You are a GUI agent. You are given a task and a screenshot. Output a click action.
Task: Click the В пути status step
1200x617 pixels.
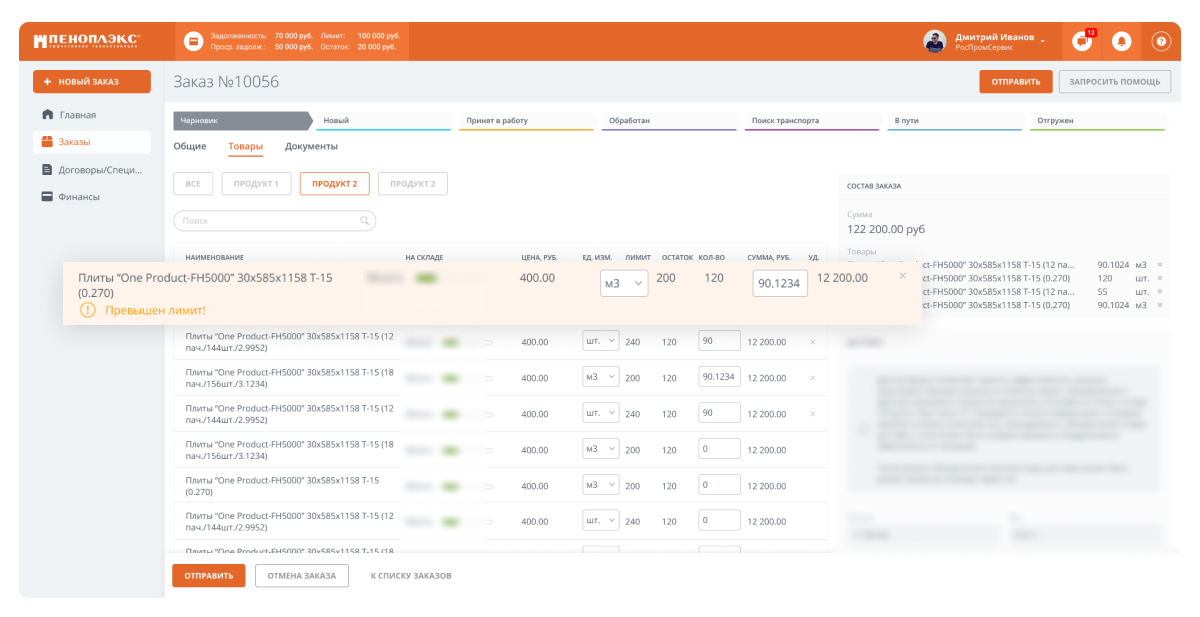pos(954,120)
